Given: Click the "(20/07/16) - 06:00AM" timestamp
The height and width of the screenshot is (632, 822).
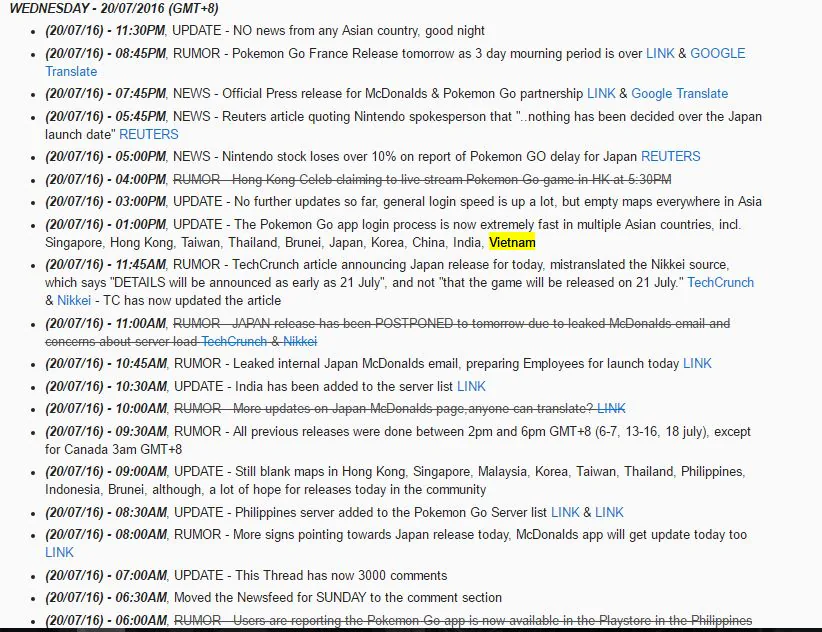Looking at the screenshot, I should pos(106,620).
